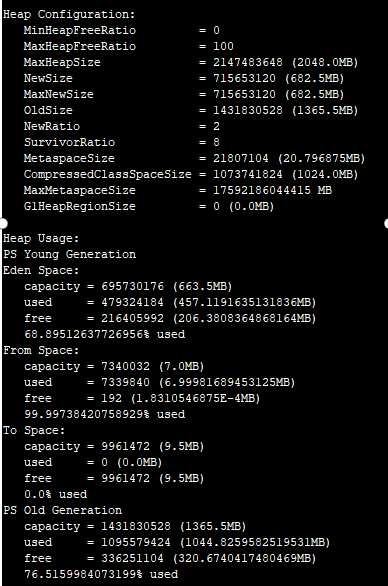Click the Heap Configuration heading
388x586 pixels.
[x=69, y=15]
